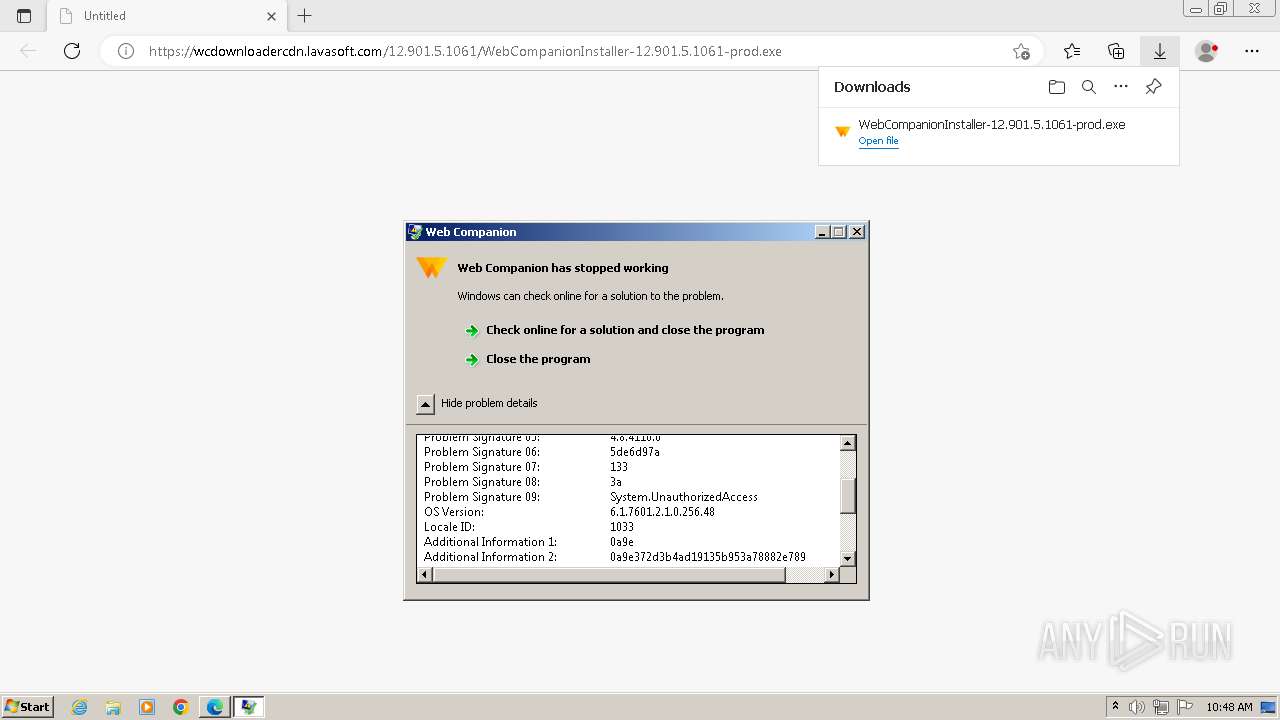Open the volume control tray icon
1280x720 pixels.
[x=1137, y=707]
